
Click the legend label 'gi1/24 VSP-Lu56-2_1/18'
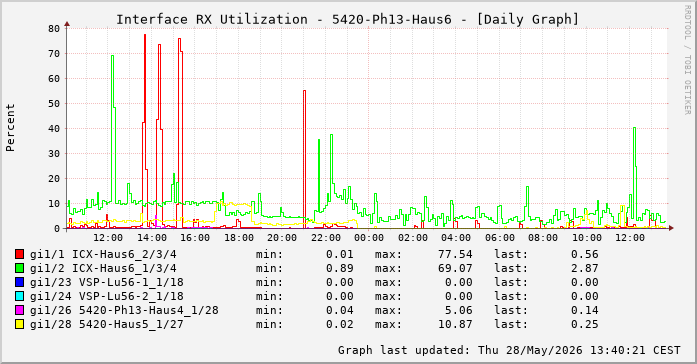click(x=107, y=296)
